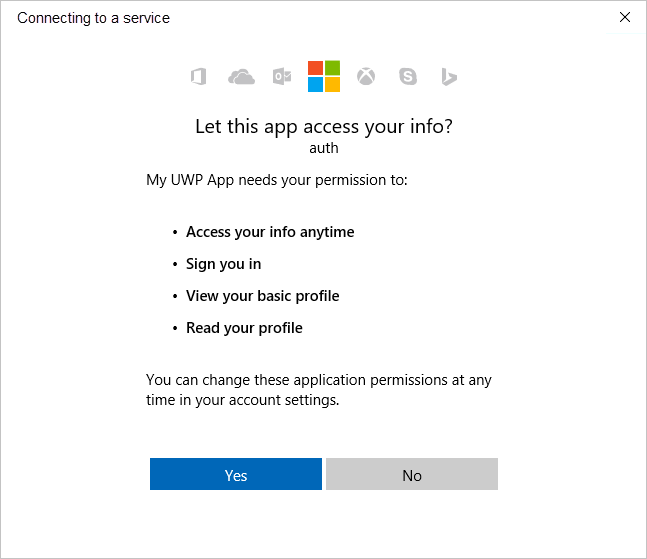Image resolution: width=647 pixels, height=559 pixels.
Task: Click the OneDrive cloud icon
Action: [241, 77]
